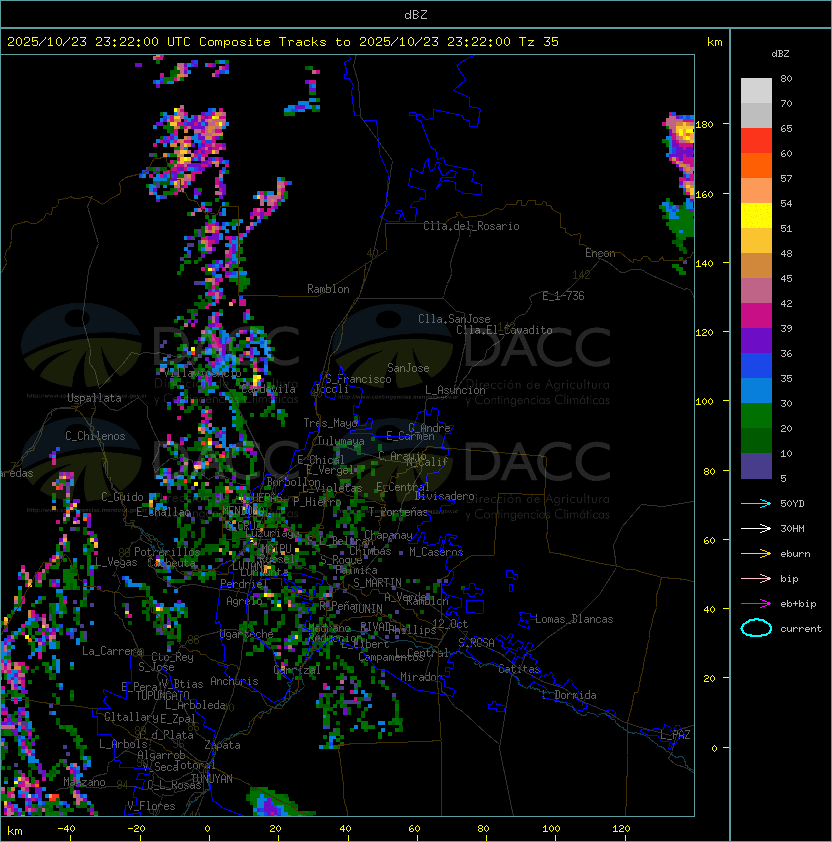Viewport: 832px width, 842px height.
Task: Click the 'Potrerillos' place label
Action: click(x=167, y=552)
